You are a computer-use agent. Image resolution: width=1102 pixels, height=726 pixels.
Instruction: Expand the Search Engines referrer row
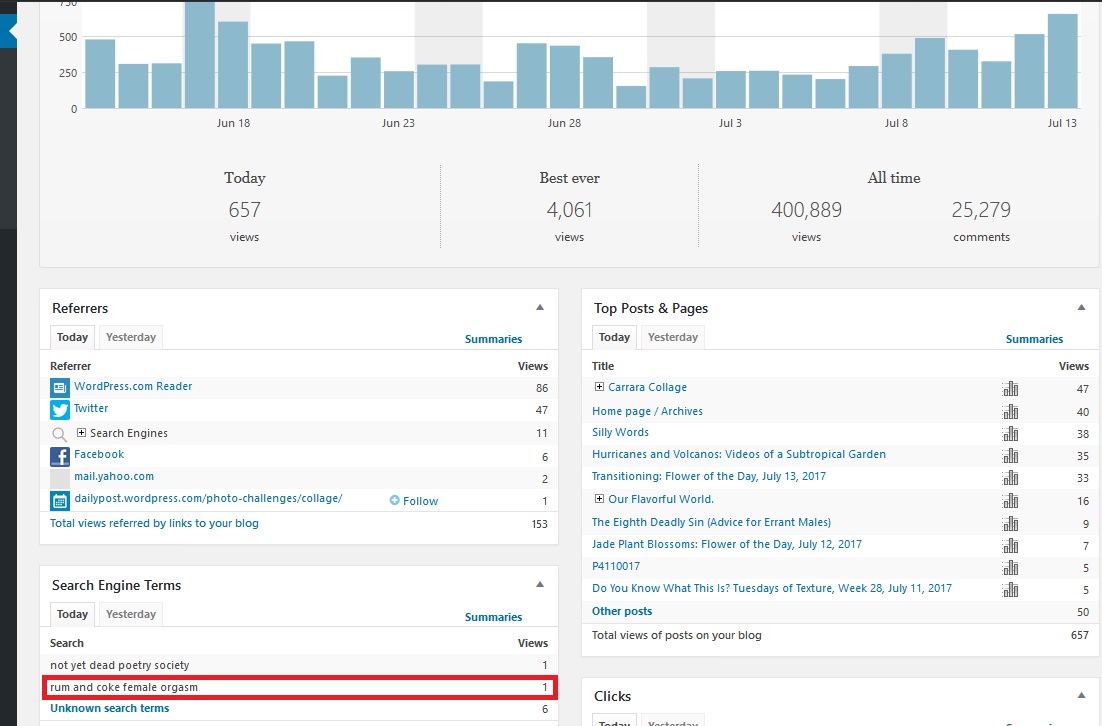click(82, 433)
